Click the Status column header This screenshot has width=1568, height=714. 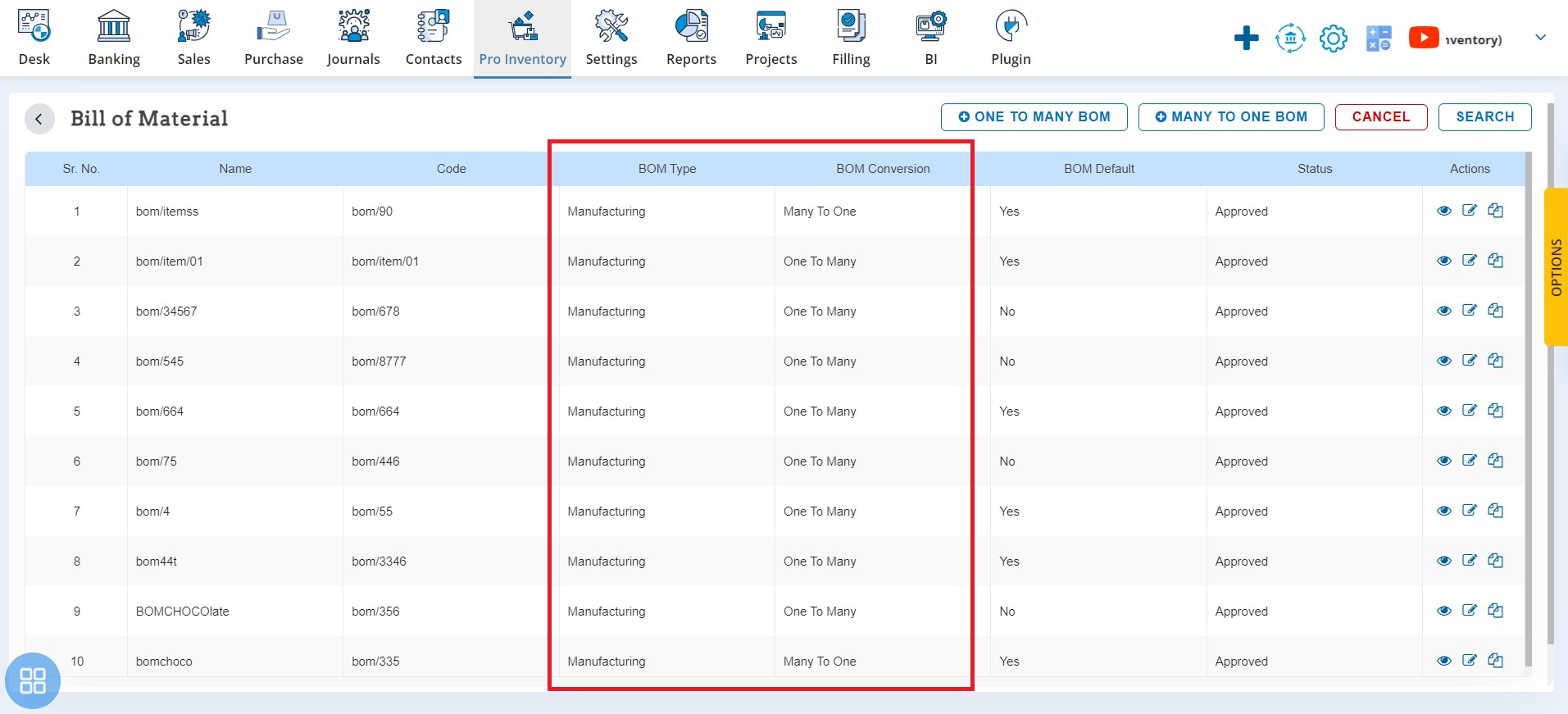(x=1315, y=169)
